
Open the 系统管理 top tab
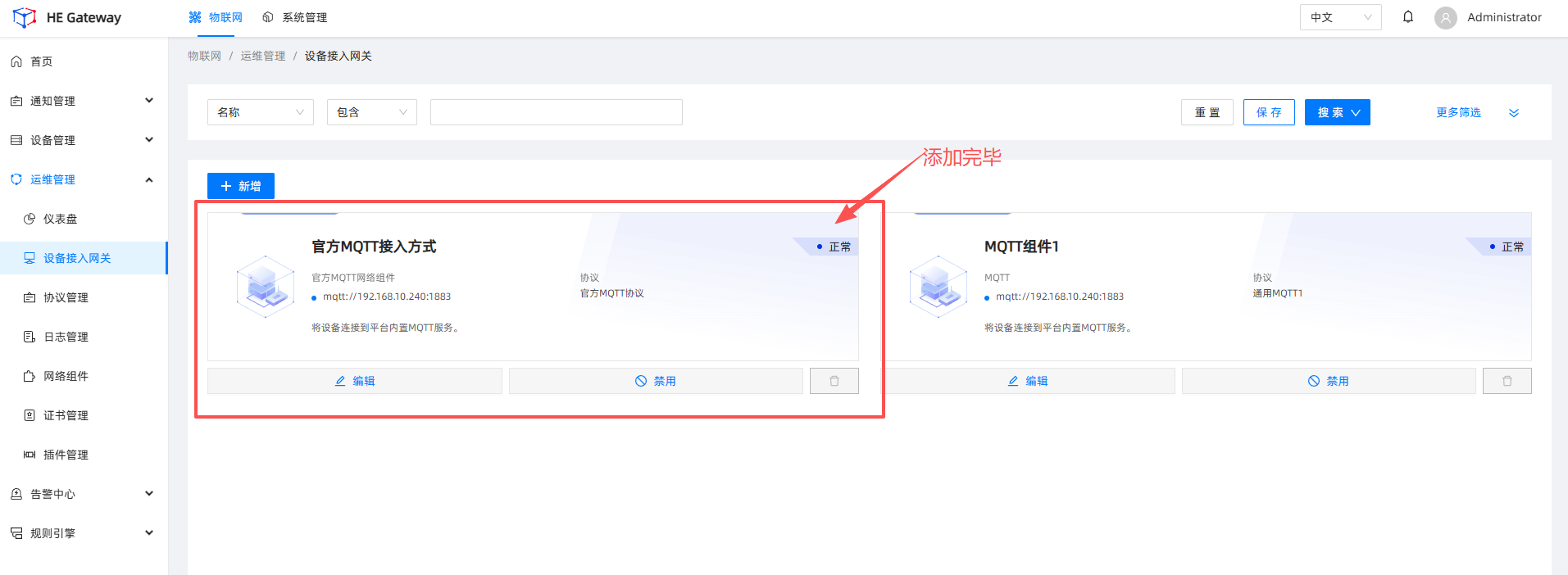coord(294,17)
